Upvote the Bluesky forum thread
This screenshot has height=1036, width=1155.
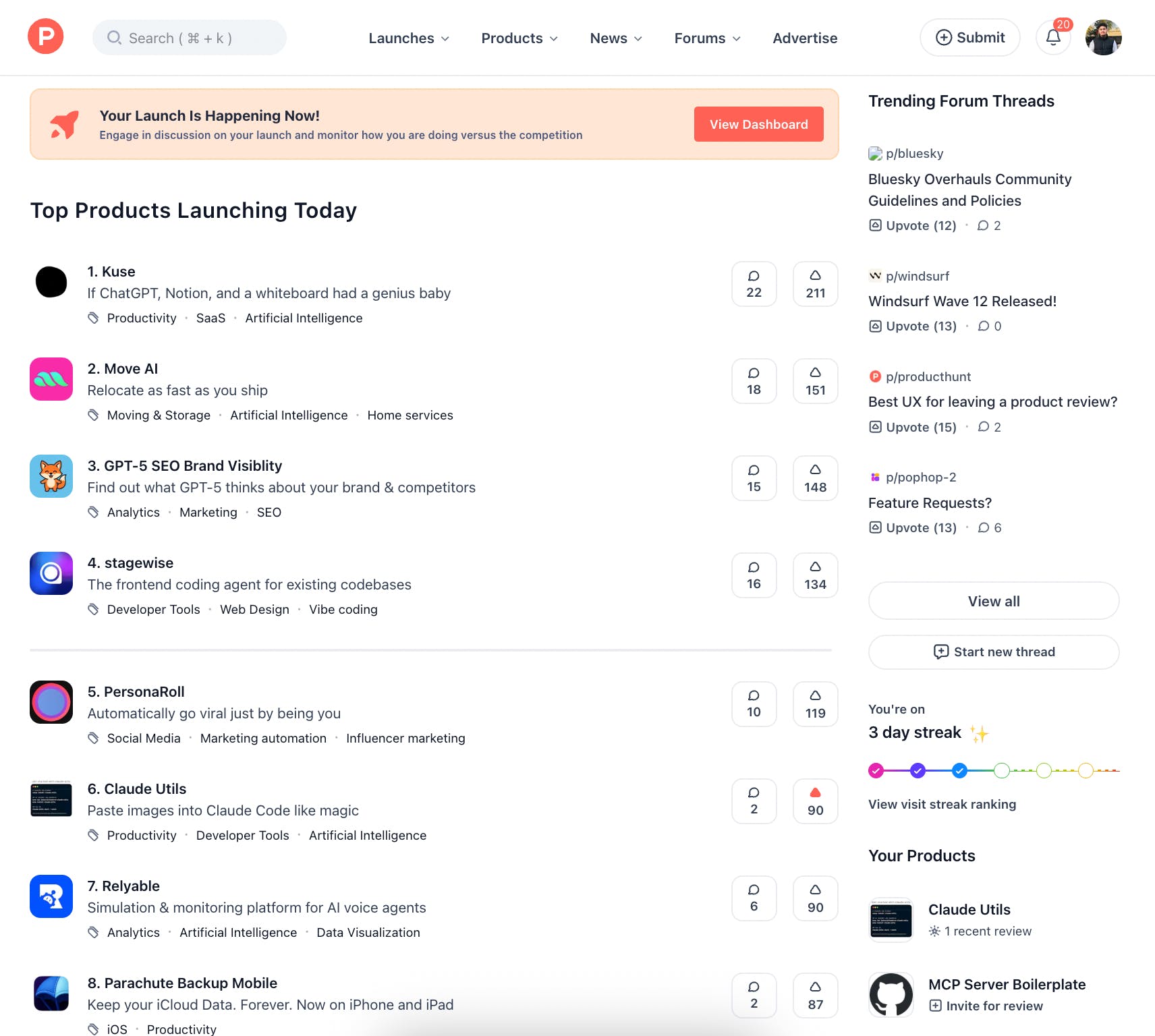click(913, 225)
